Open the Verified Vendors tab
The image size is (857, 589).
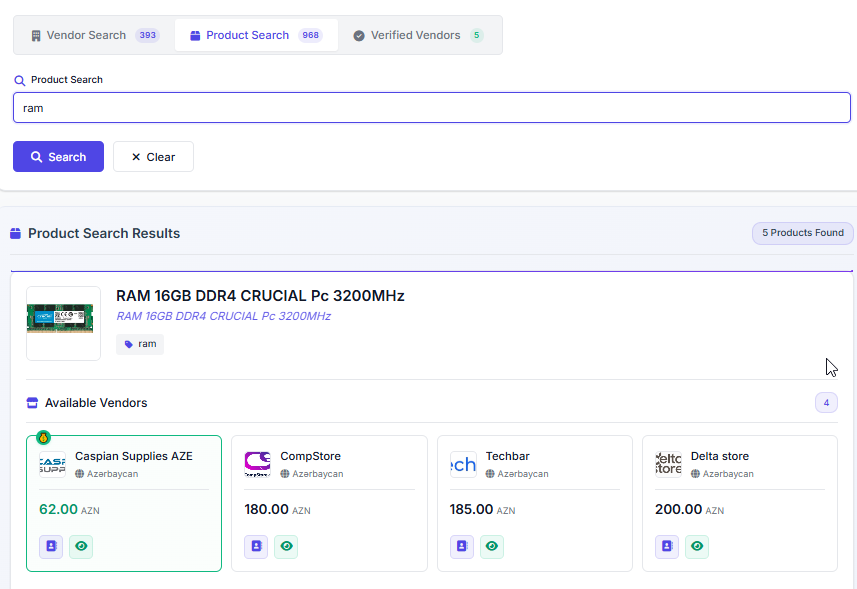[x=418, y=36]
